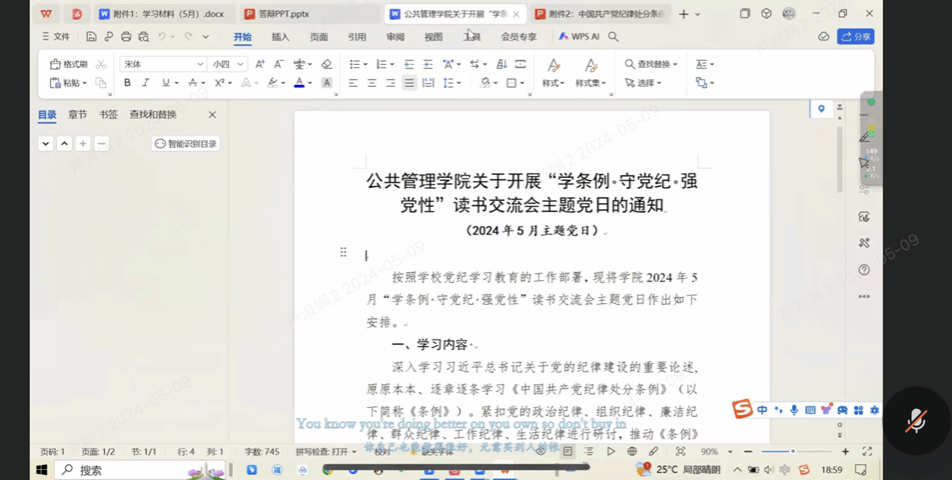This screenshot has width=952, height=480.
Task: Click the clear formatting eraser icon
Action: coord(326,64)
